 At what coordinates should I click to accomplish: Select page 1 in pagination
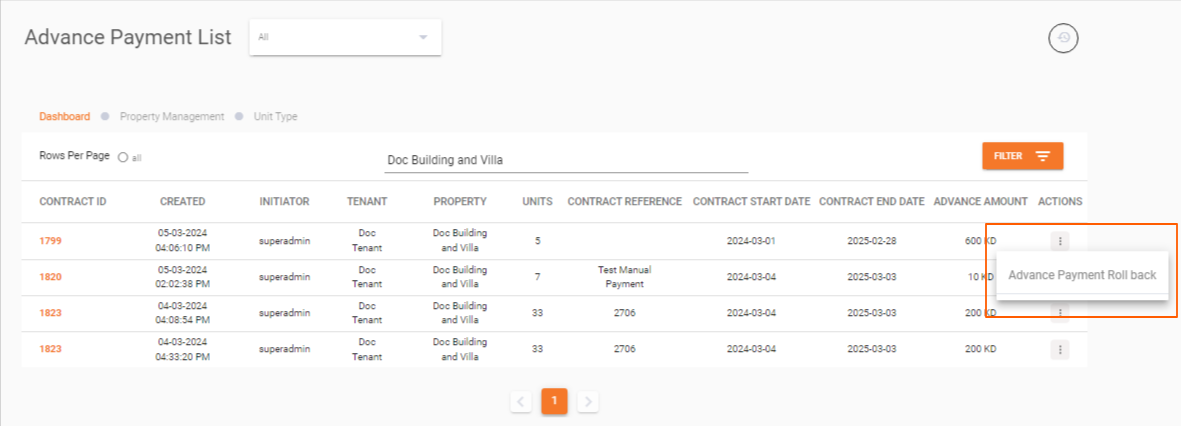click(x=554, y=401)
